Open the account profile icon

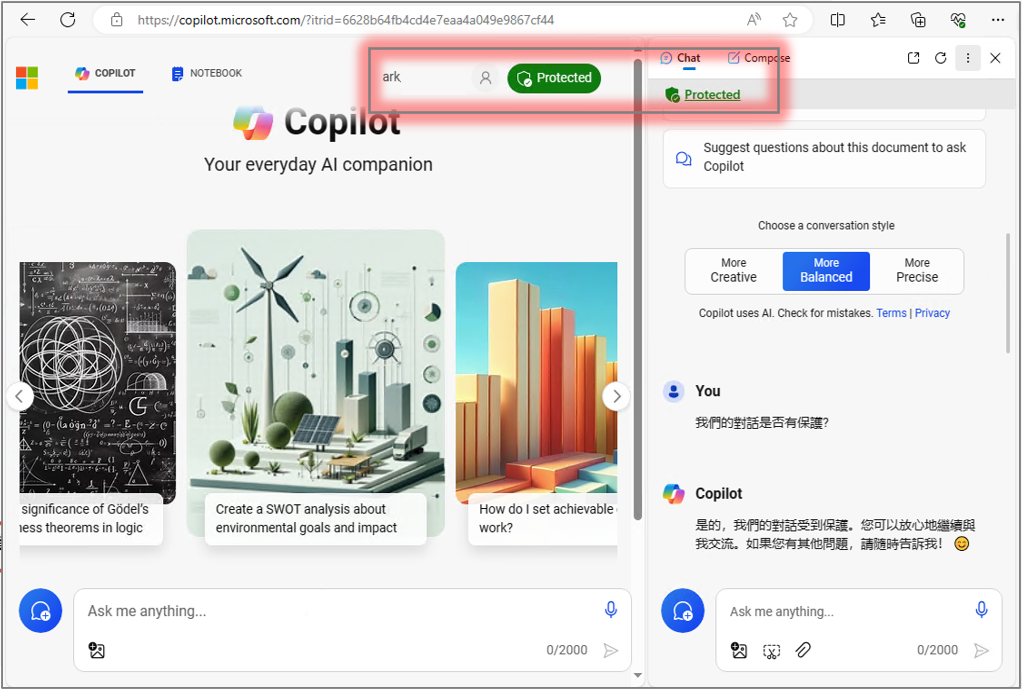[x=485, y=78]
